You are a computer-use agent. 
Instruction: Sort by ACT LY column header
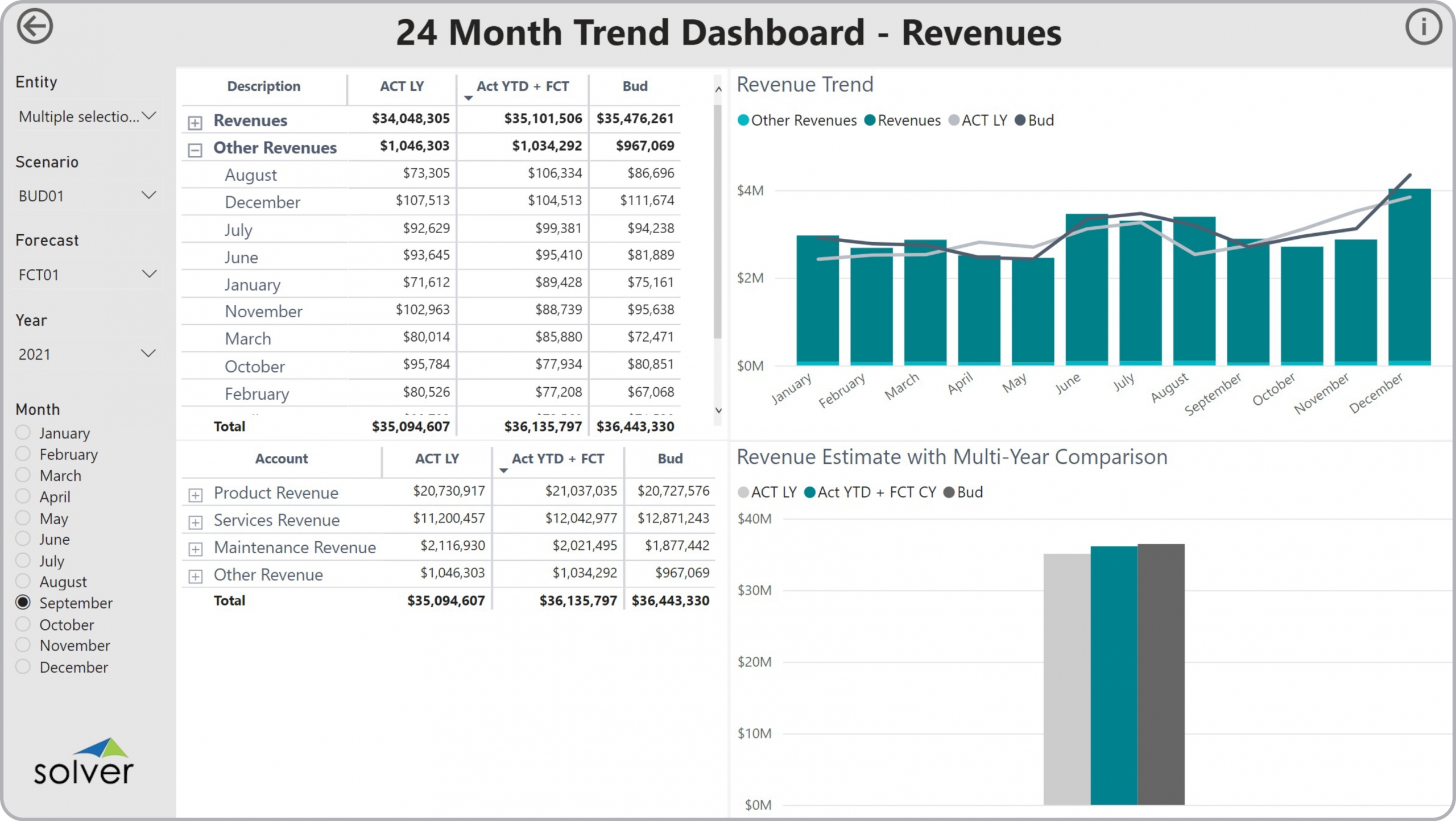click(402, 86)
